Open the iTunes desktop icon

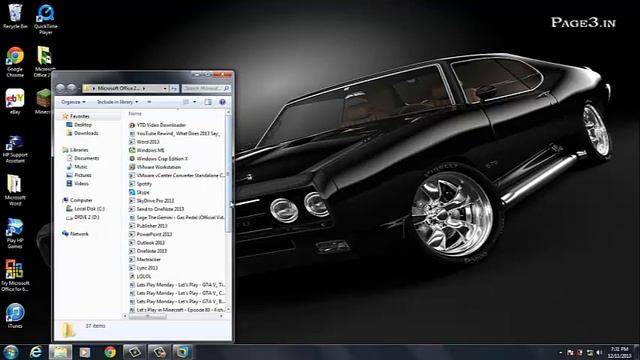(15, 316)
